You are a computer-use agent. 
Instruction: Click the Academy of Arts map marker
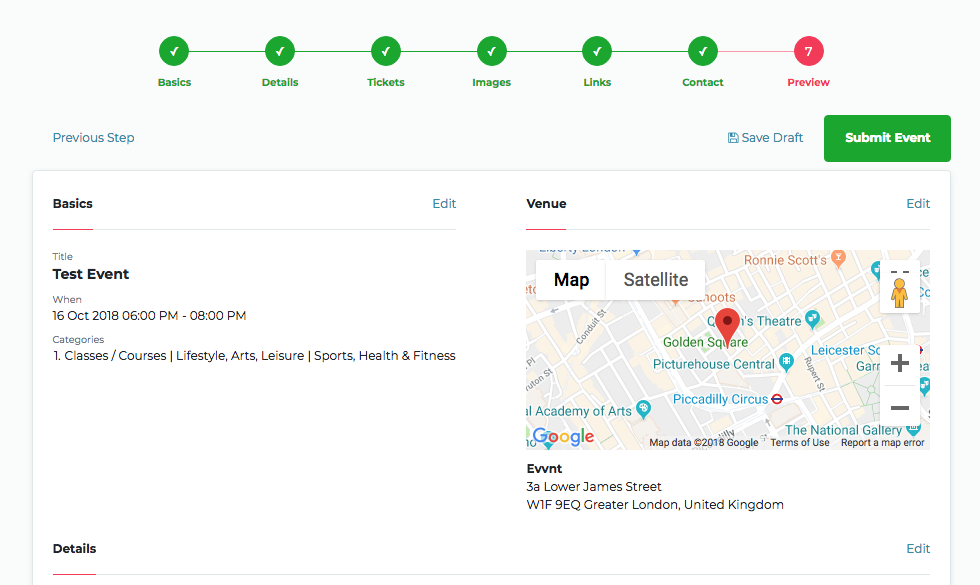[x=643, y=409]
